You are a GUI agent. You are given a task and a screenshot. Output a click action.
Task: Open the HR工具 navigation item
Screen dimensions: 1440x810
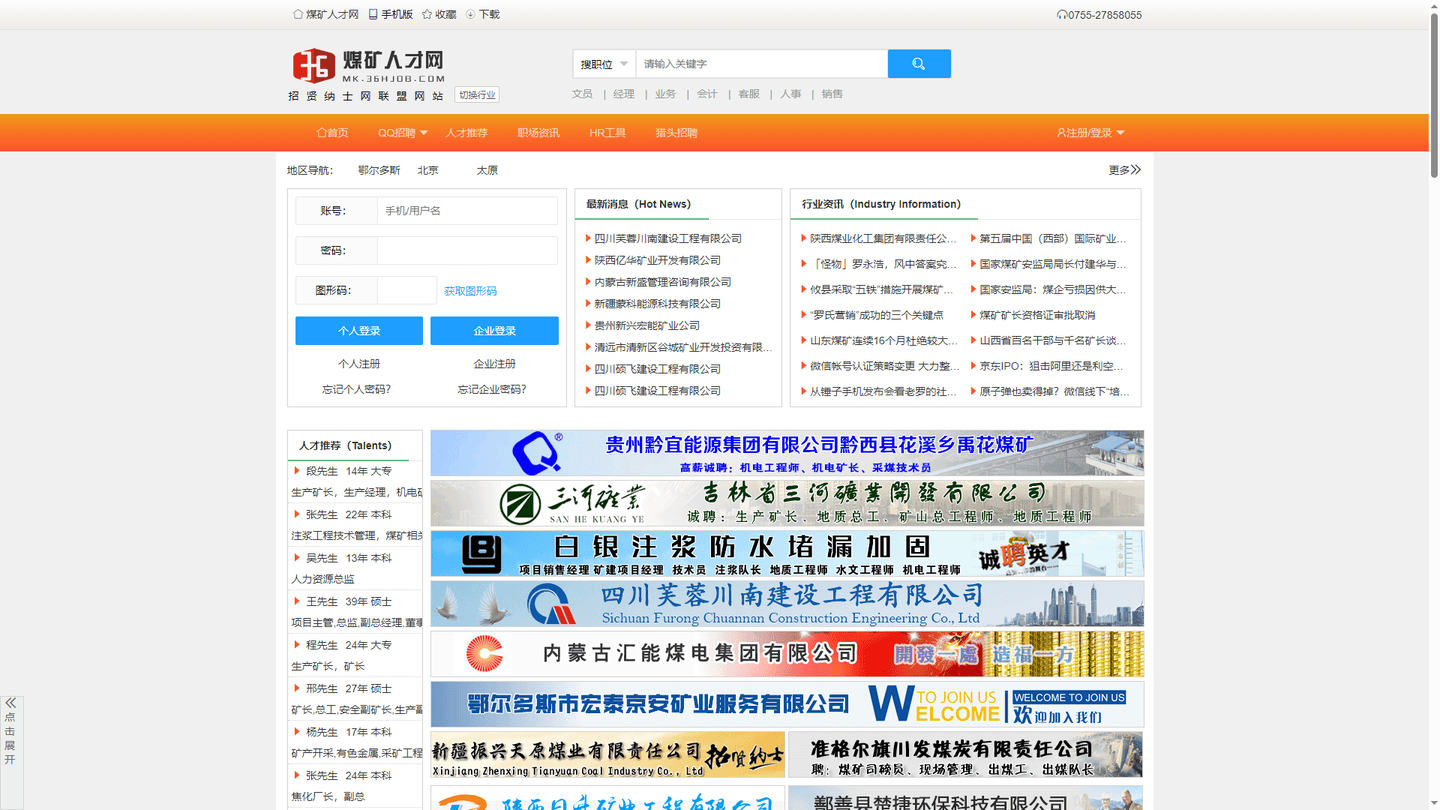point(607,133)
